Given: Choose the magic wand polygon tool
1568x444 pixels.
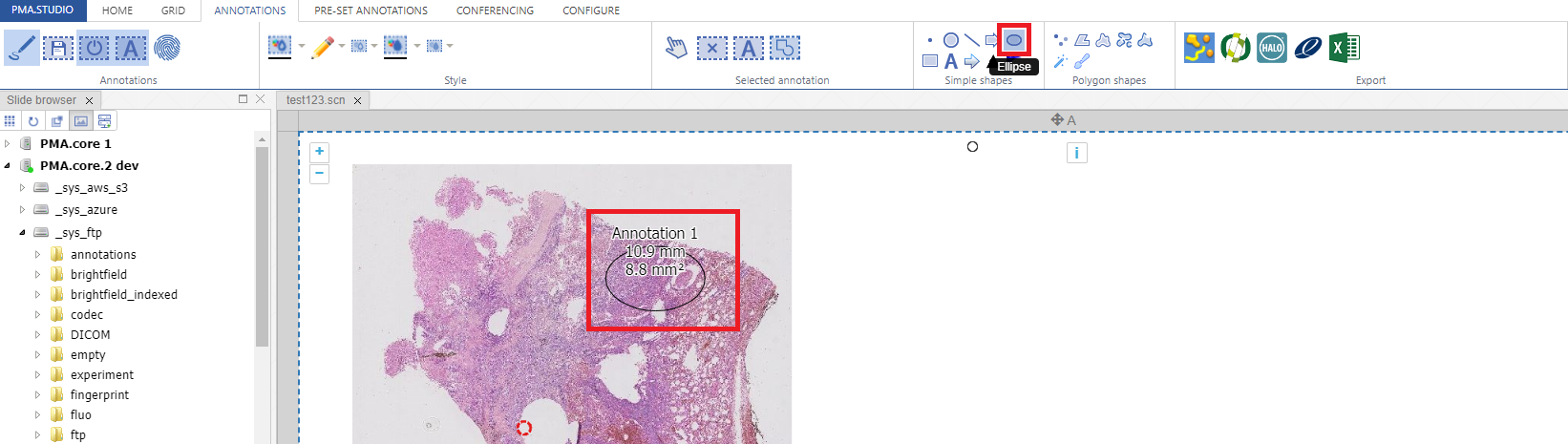Looking at the screenshot, I should coord(1060,61).
